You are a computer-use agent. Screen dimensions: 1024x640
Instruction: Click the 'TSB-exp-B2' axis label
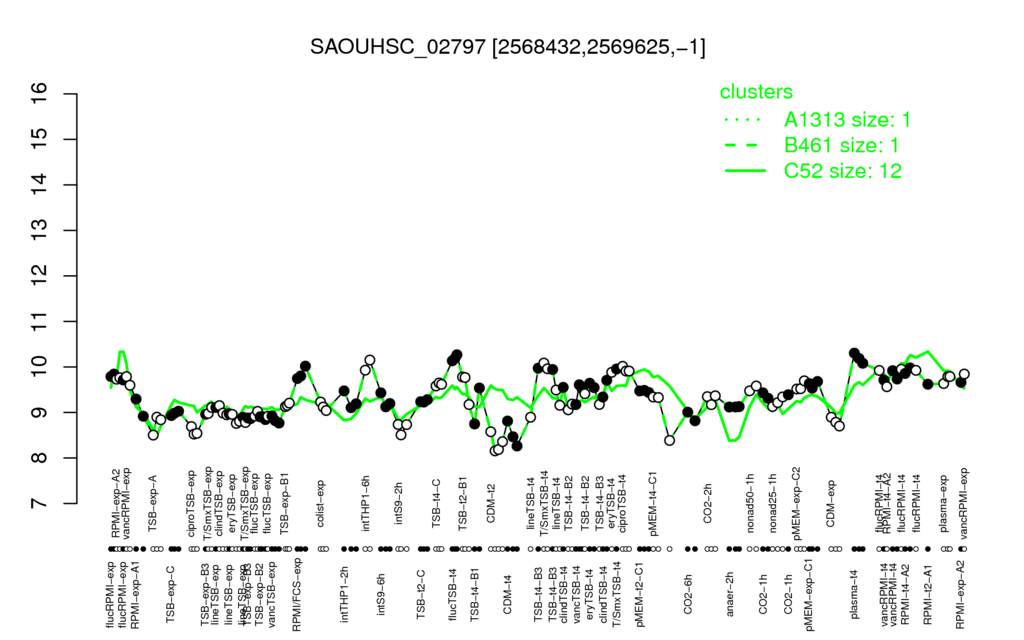(259, 593)
